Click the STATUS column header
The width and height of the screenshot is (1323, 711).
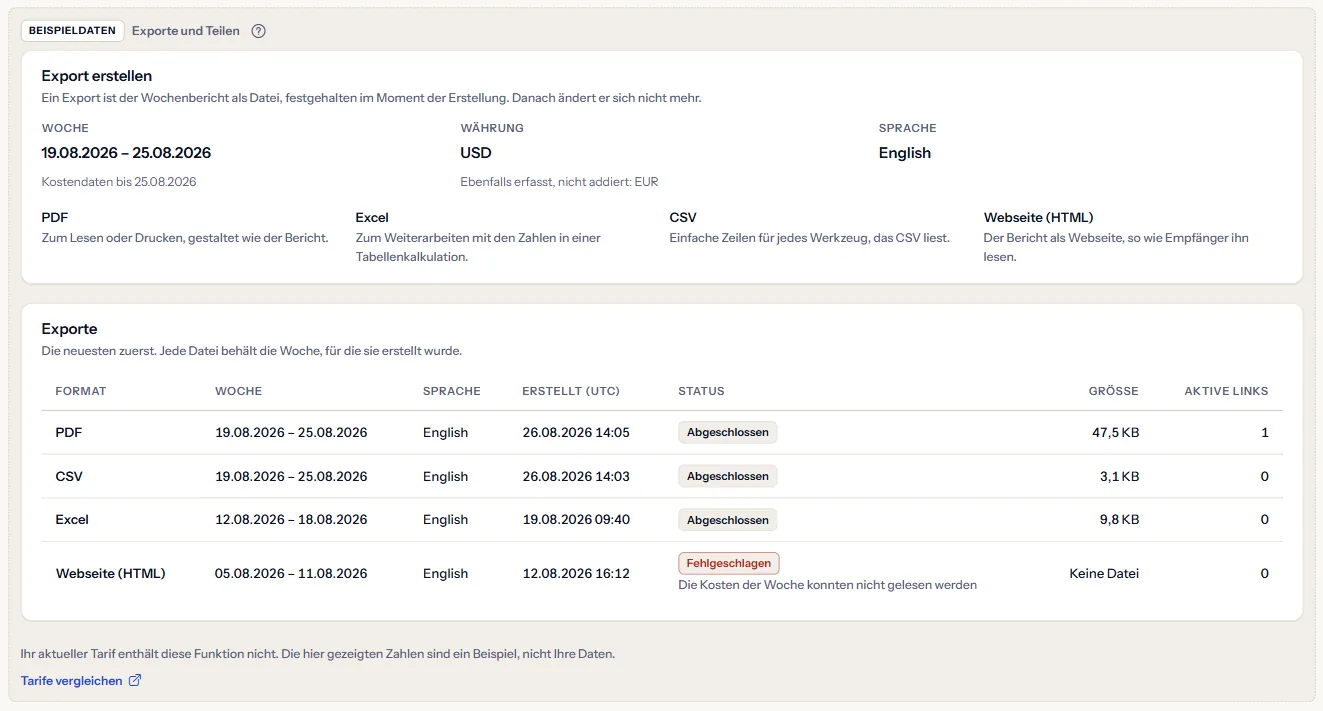pos(701,391)
